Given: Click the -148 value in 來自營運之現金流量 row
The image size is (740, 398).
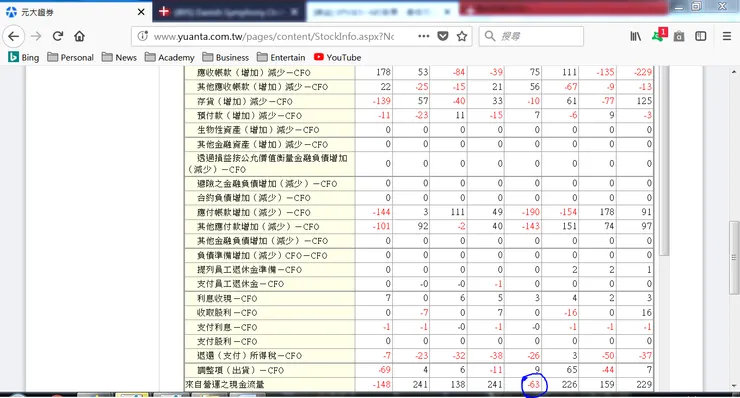Looking at the screenshot, I should [x=381, y=385].
